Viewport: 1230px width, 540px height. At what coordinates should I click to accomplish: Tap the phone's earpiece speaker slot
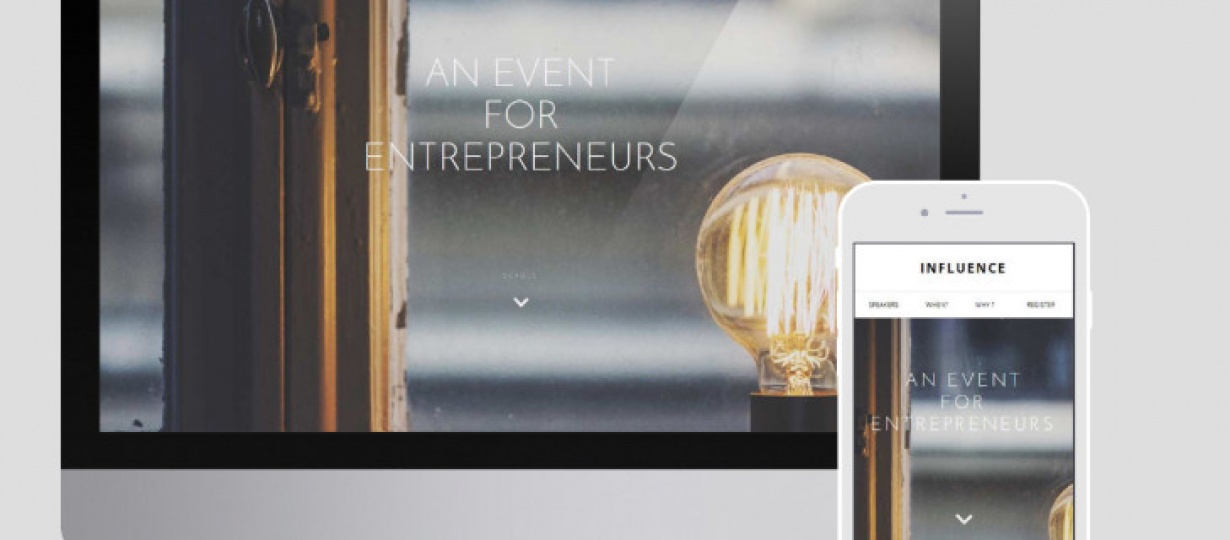click(964, 212)
